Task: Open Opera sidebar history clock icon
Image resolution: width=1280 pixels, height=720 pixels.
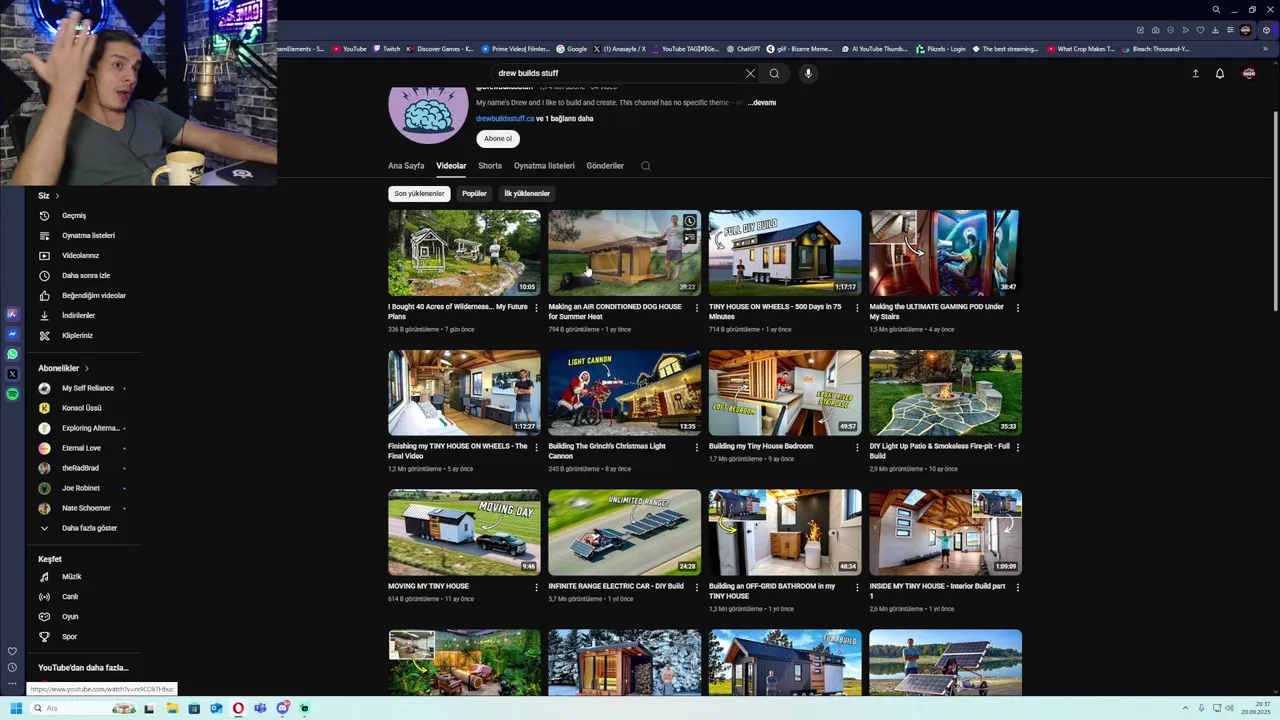Action: click(12, 667)
